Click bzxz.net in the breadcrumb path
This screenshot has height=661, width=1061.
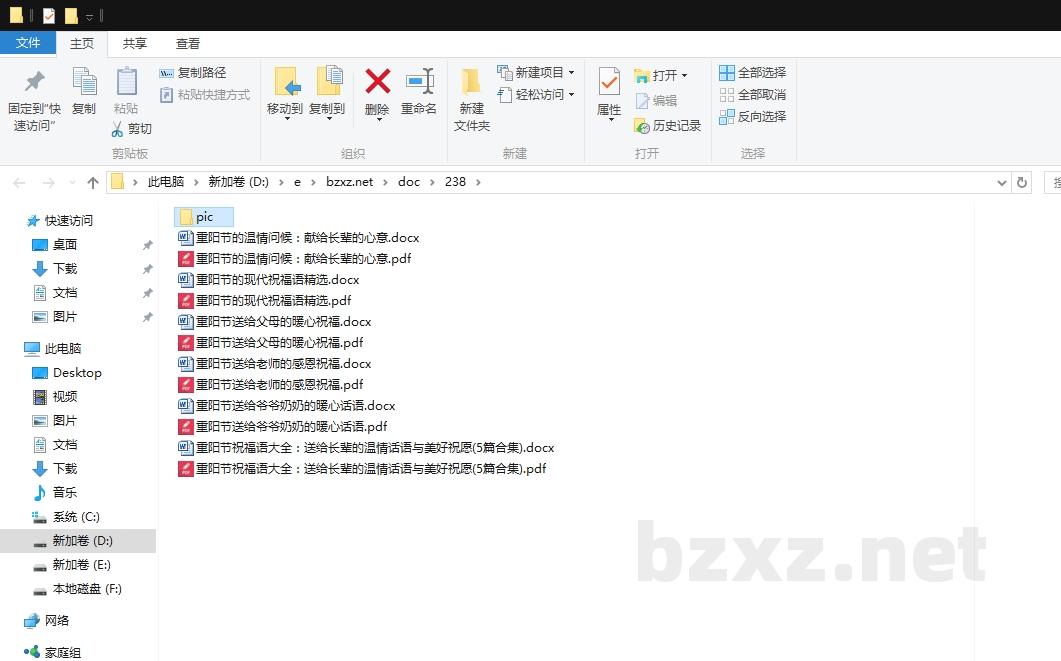click(x=349, y=182)
